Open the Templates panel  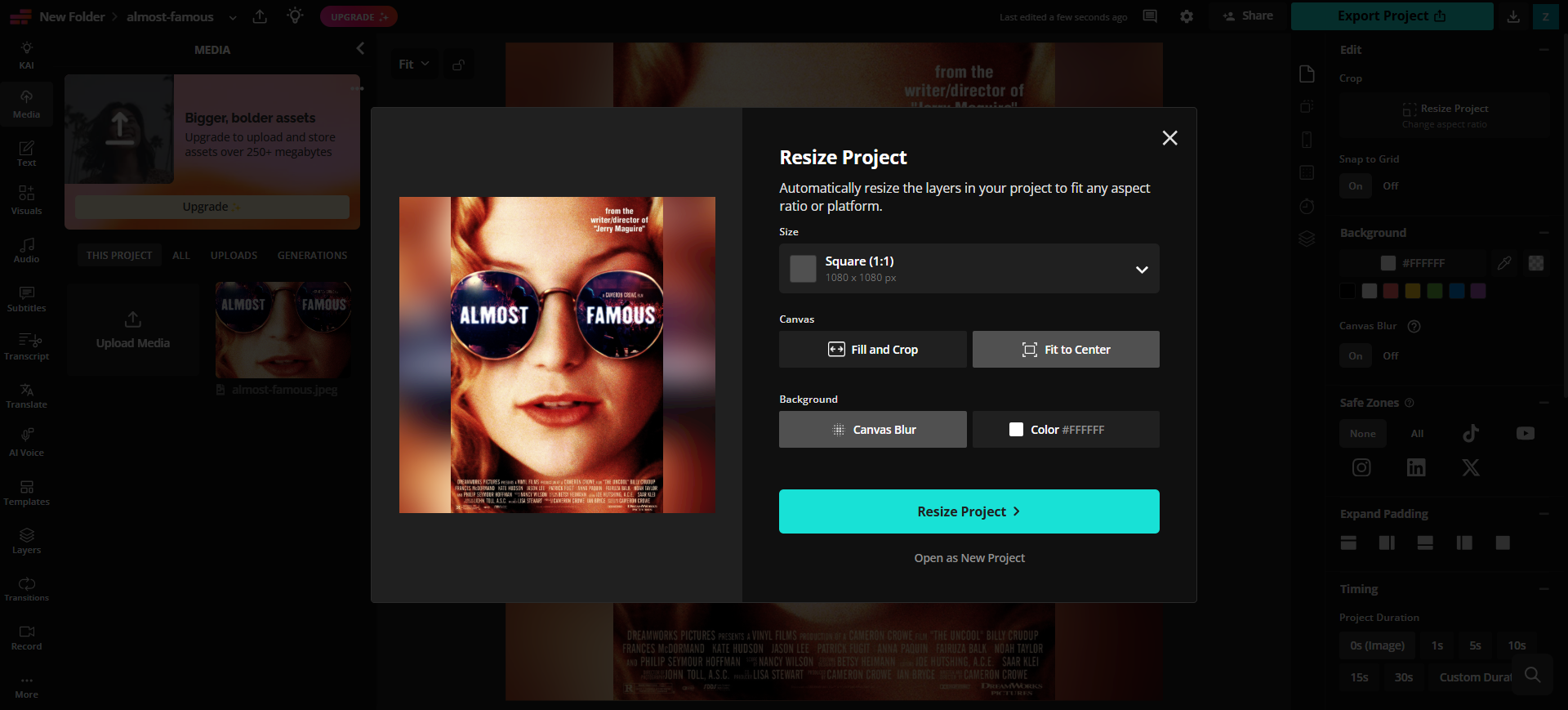[x=26, y=492]
